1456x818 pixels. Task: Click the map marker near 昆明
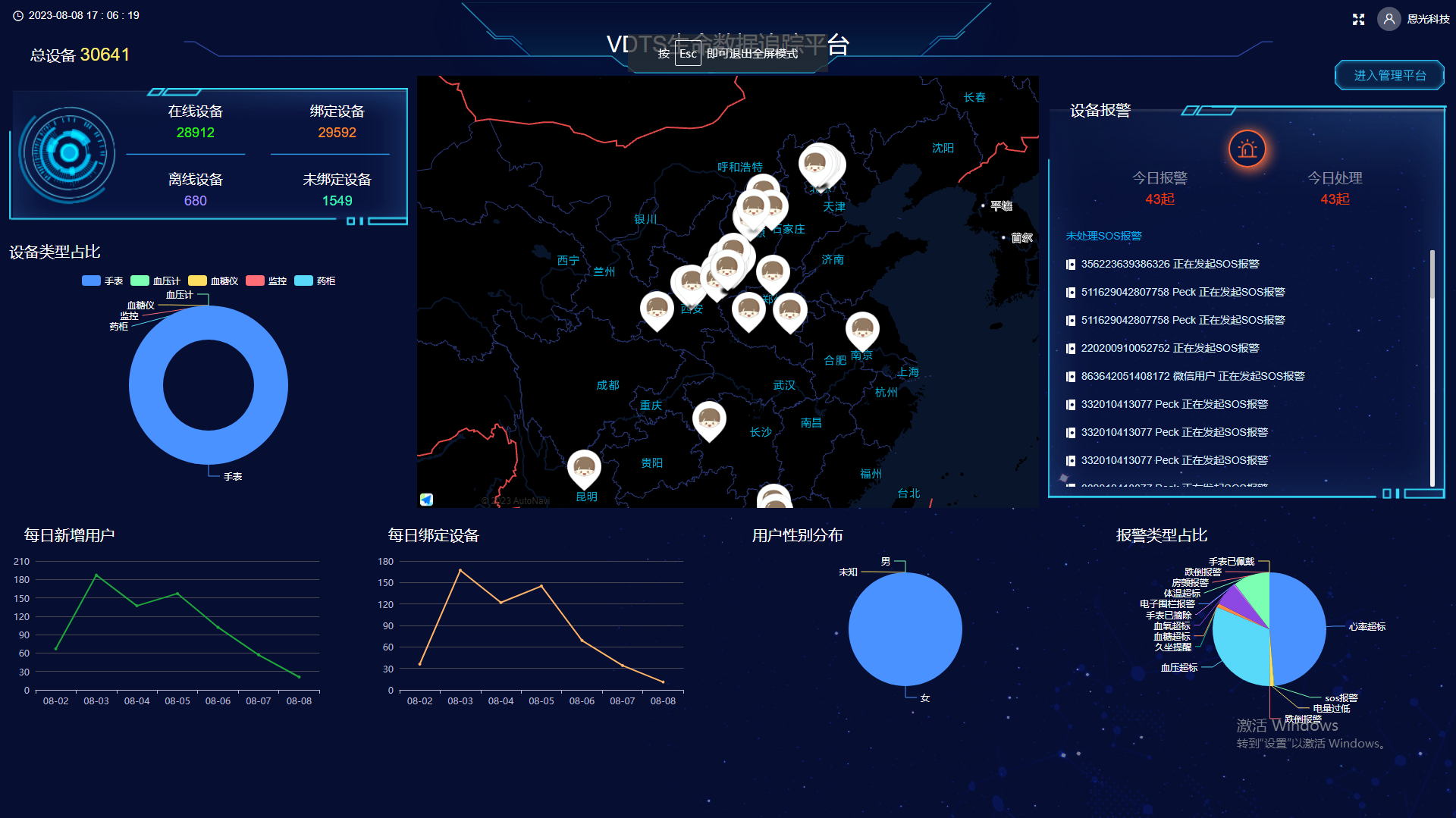click(x=584, y=468)
